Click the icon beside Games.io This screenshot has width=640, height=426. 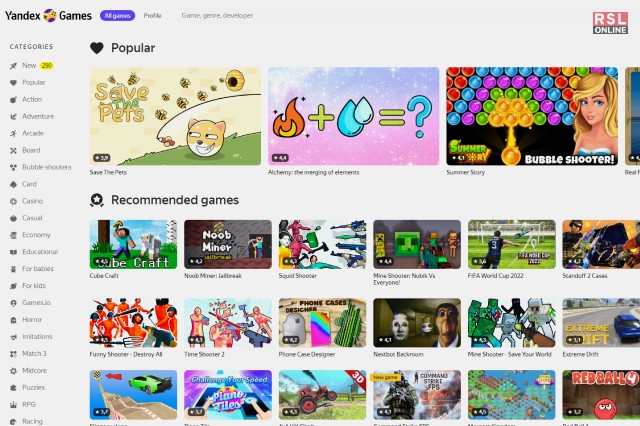pos(13,303)
